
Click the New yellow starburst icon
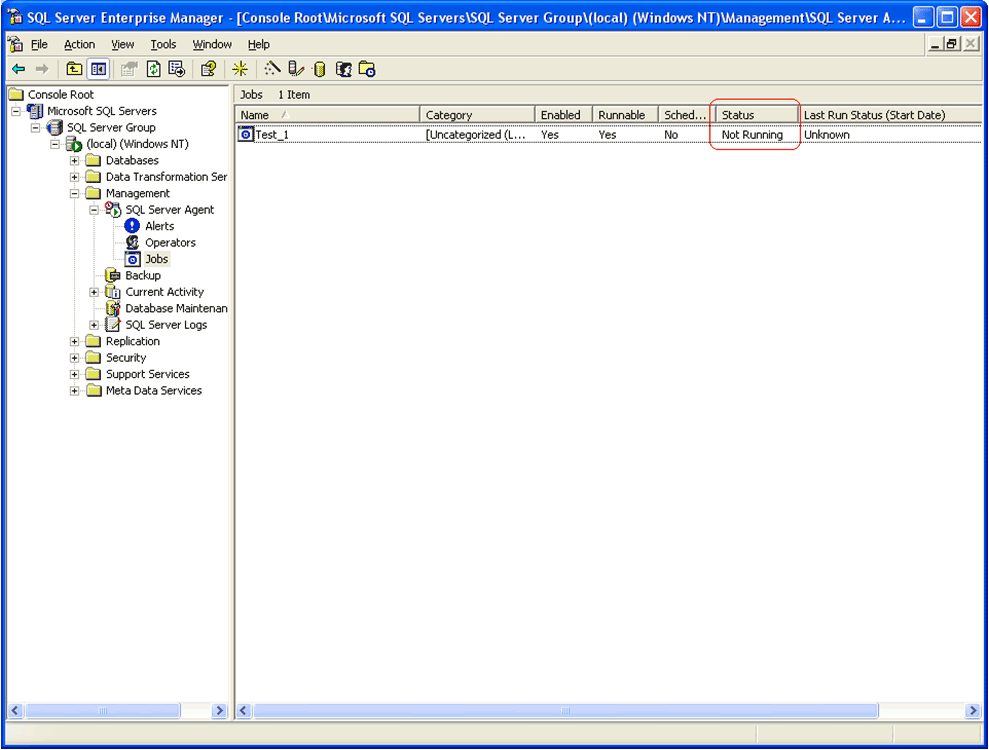point(240,69)
